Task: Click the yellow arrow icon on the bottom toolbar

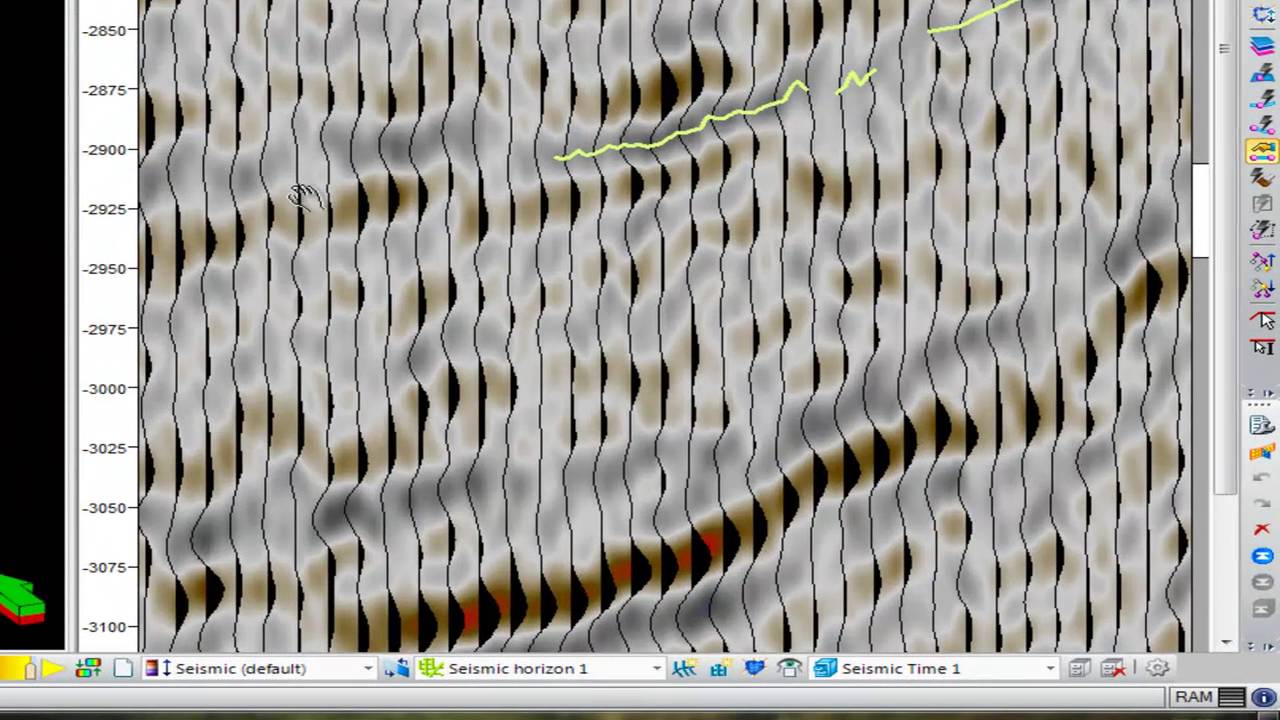Action: (53, 669)
